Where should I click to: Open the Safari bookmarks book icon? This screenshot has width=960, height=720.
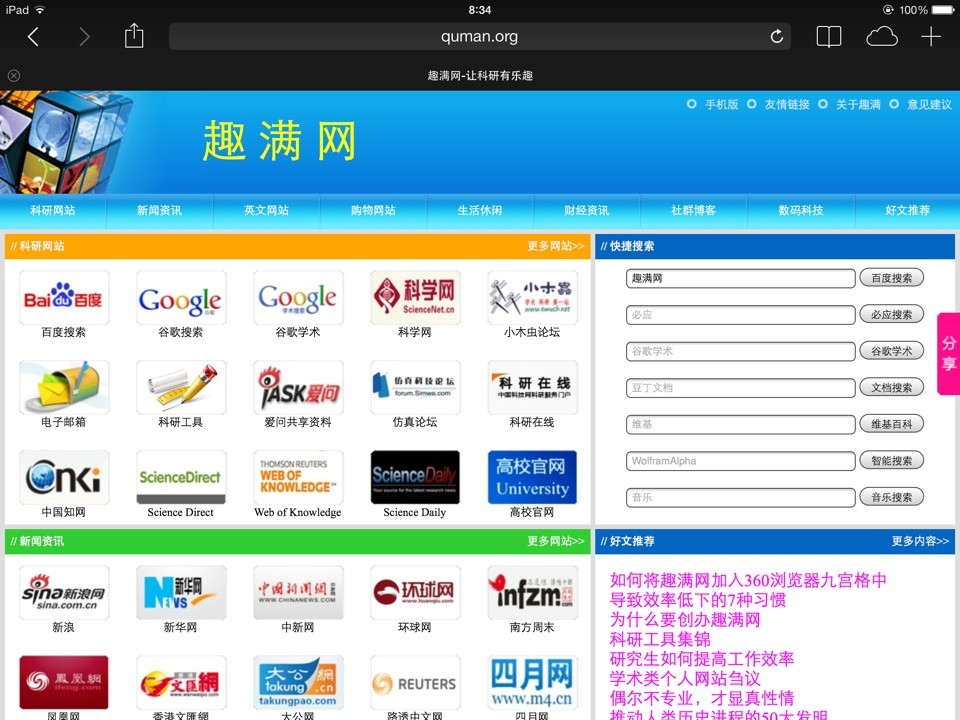(828, 37)
